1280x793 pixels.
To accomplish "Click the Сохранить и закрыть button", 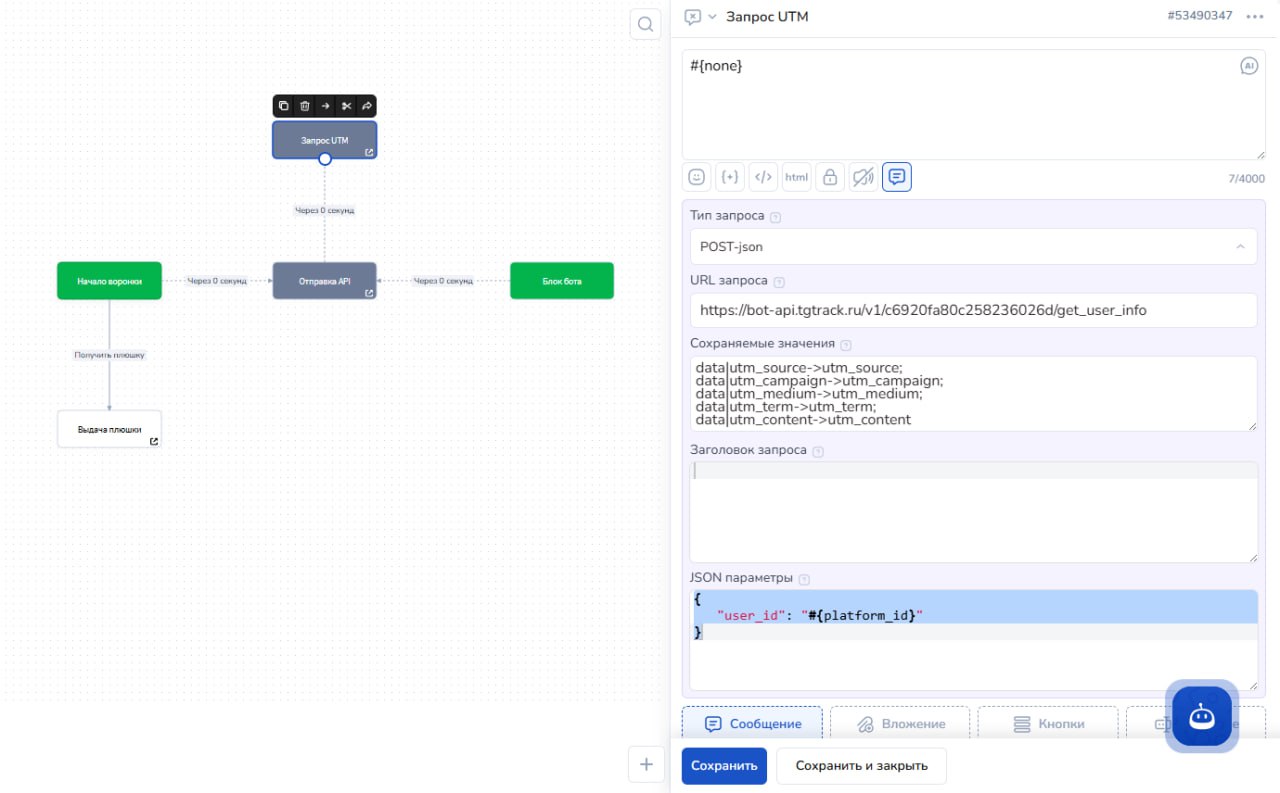I will click(x=861, y=766).
